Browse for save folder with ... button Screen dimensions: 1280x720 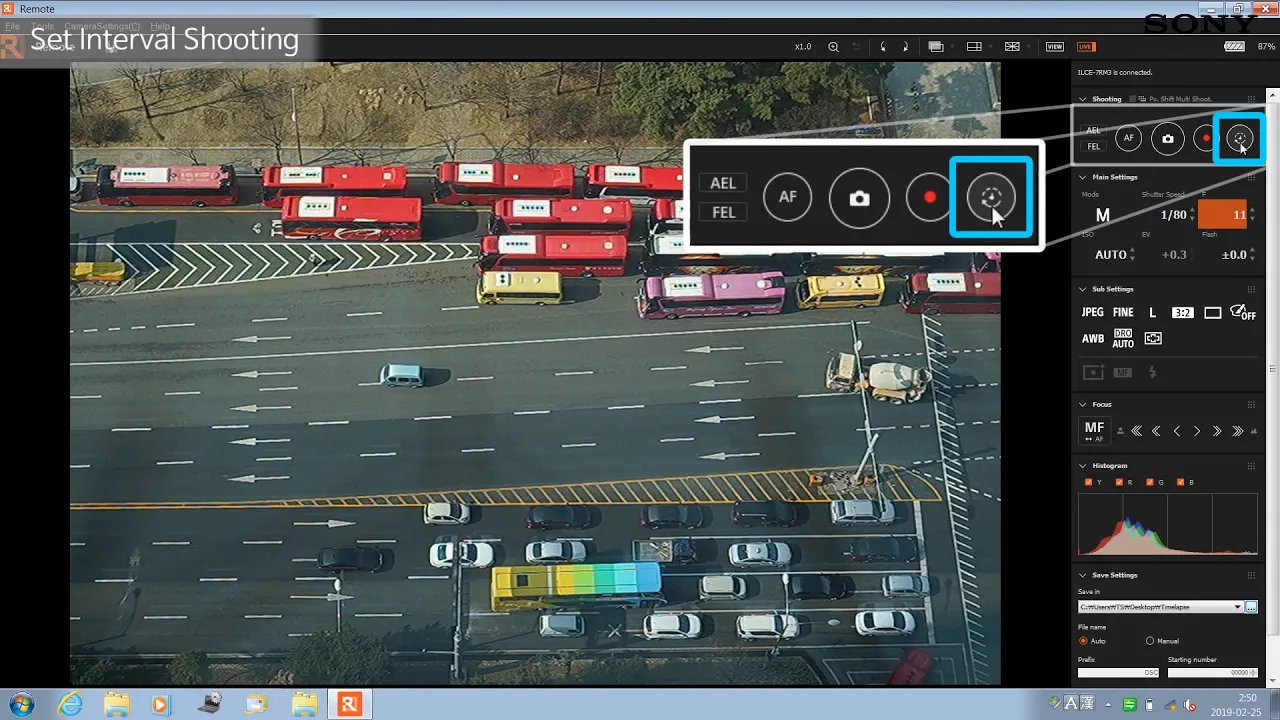pyautogui.click(x=1251, y=607)
